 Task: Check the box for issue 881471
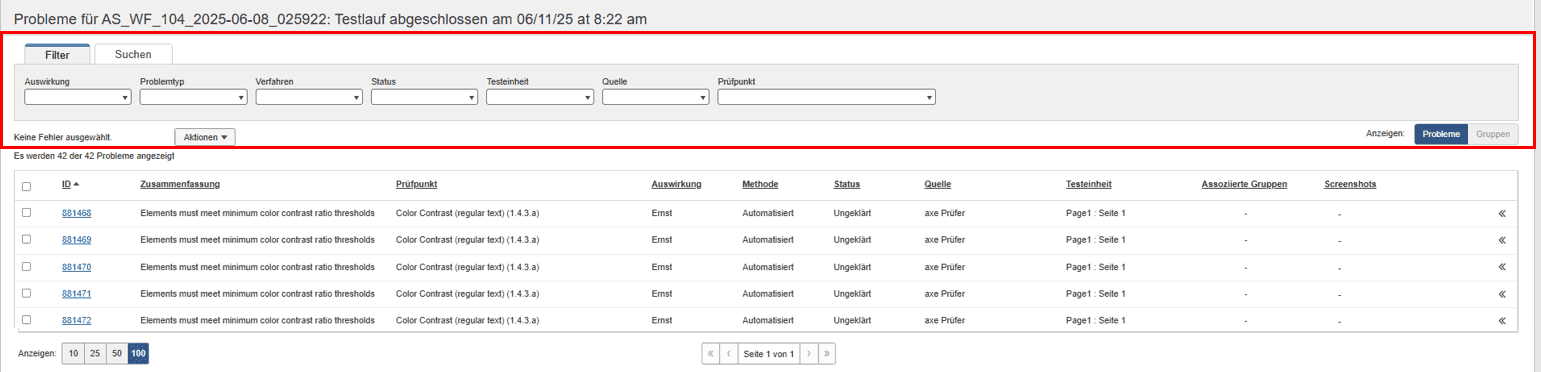pyautogui.click(x=26, y=293)
